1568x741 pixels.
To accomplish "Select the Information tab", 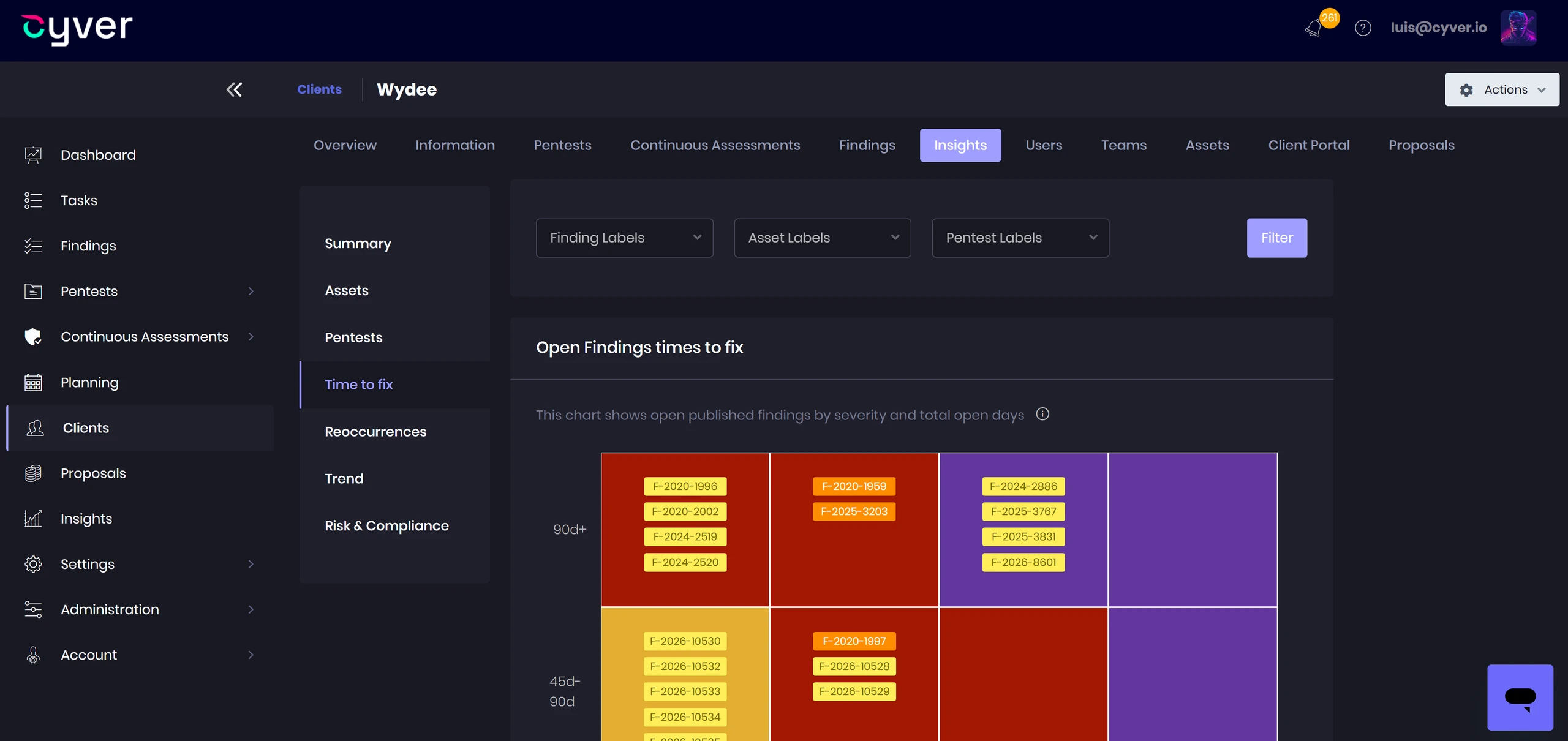I will [454, 145].
